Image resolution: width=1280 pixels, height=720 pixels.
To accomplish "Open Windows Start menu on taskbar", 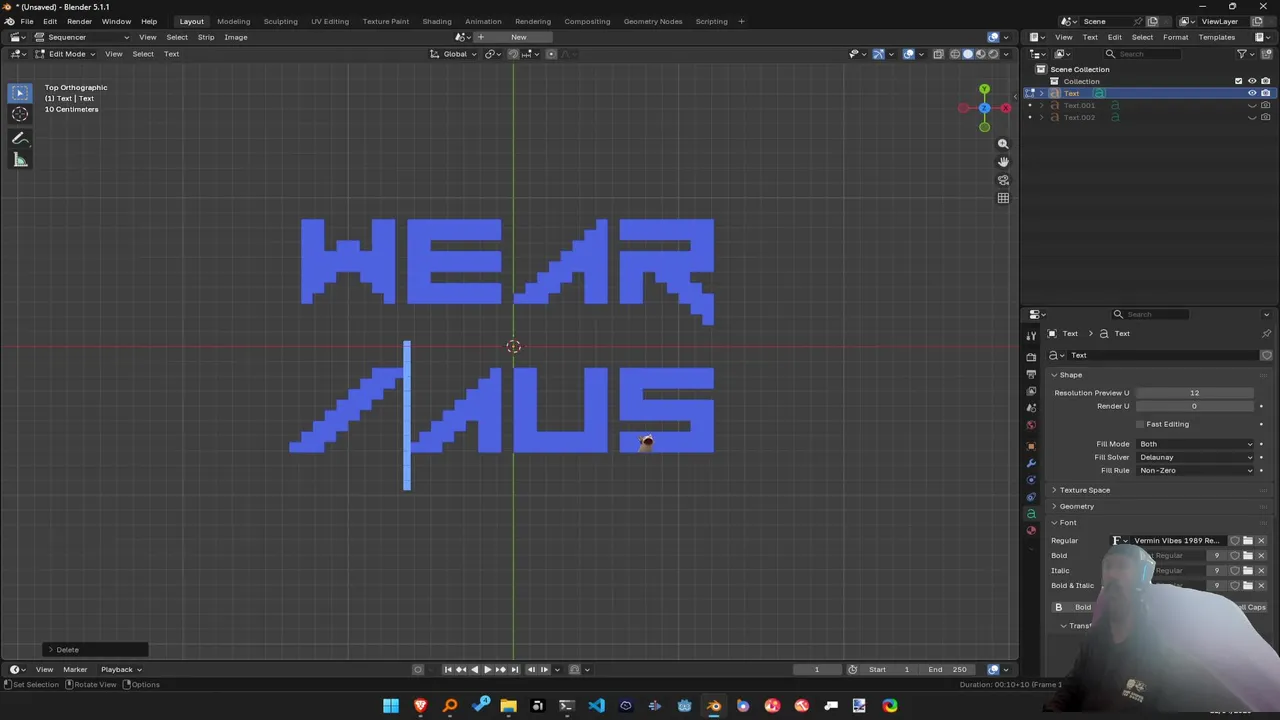I will coord(391,706).
